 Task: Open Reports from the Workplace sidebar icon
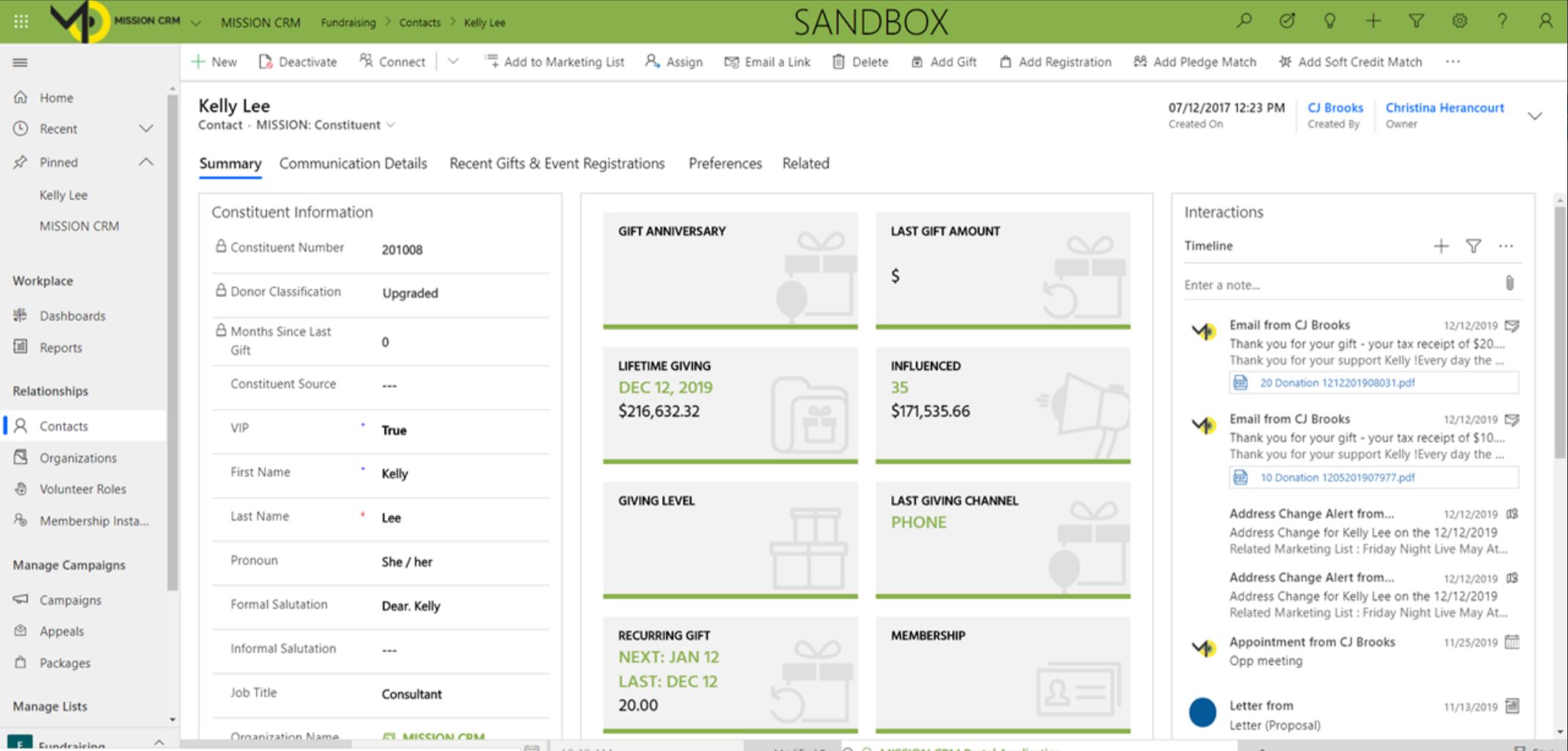[x=20, y=347]
